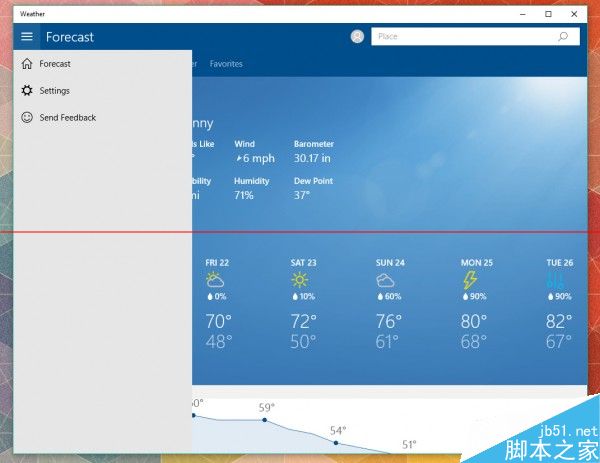Close the Weather window
Screen dimensions: 600x463
click(x=574, y=14)
